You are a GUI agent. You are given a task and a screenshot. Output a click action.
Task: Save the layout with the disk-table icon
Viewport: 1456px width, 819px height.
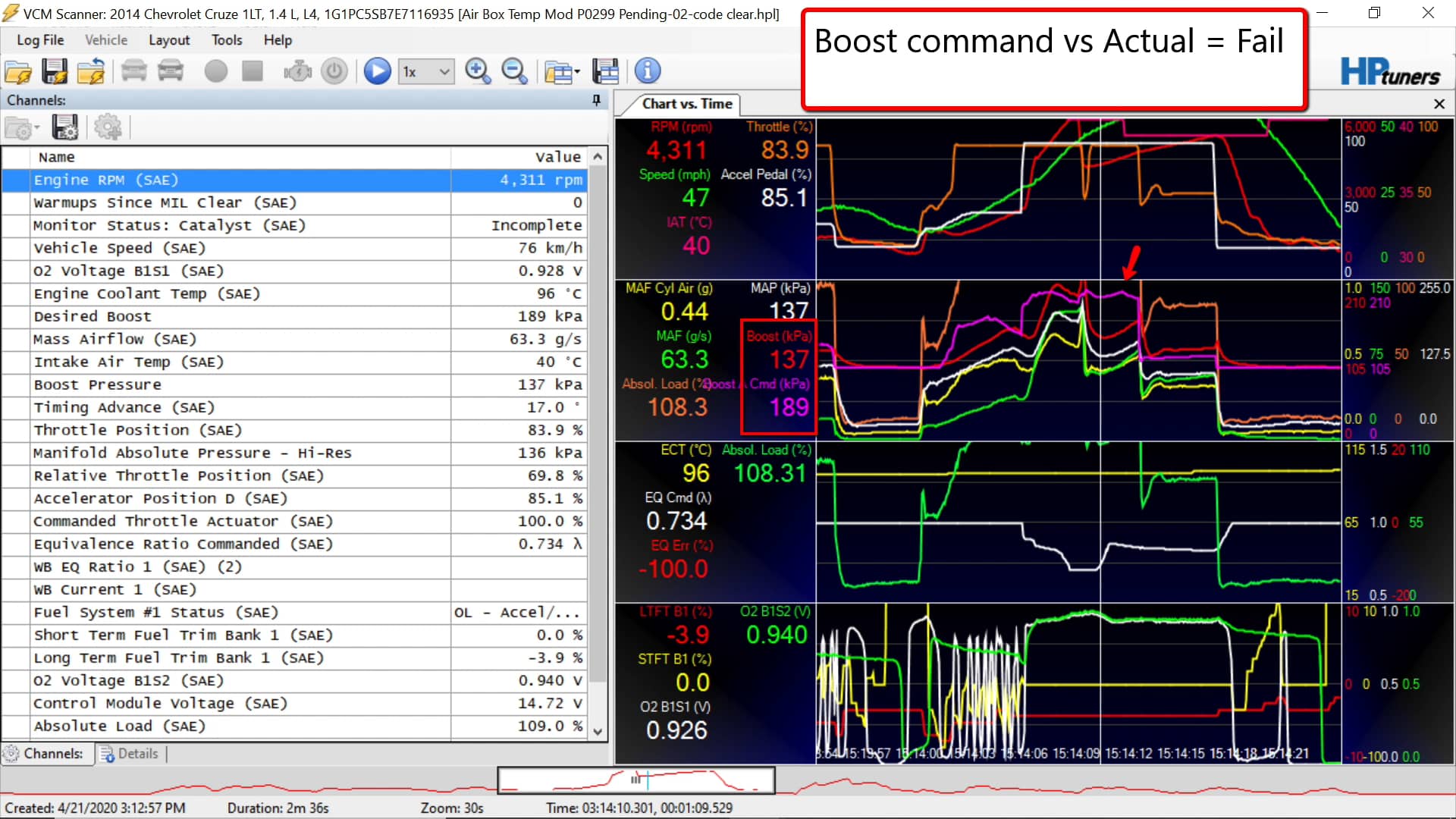(x=605, y=71)
